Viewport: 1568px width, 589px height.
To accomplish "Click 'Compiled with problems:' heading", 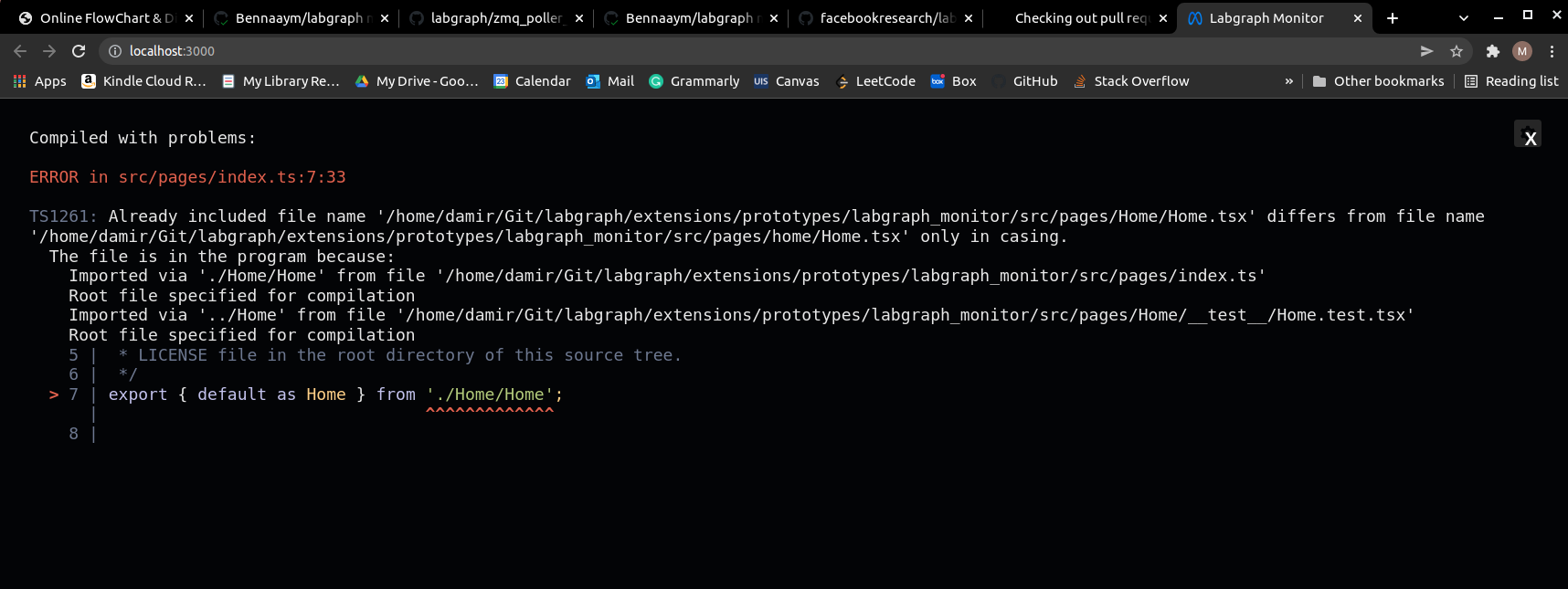I will click(x=143, y=138).
